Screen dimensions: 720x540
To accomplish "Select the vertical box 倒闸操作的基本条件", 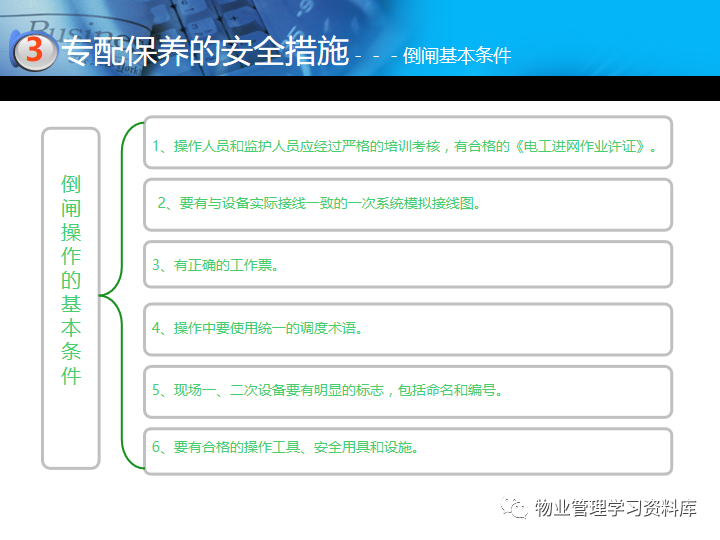I will coord(71,298).
